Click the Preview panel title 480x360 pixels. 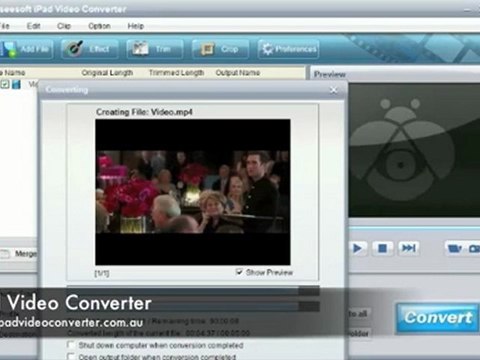pyautogui.click(x=330, y=74)
